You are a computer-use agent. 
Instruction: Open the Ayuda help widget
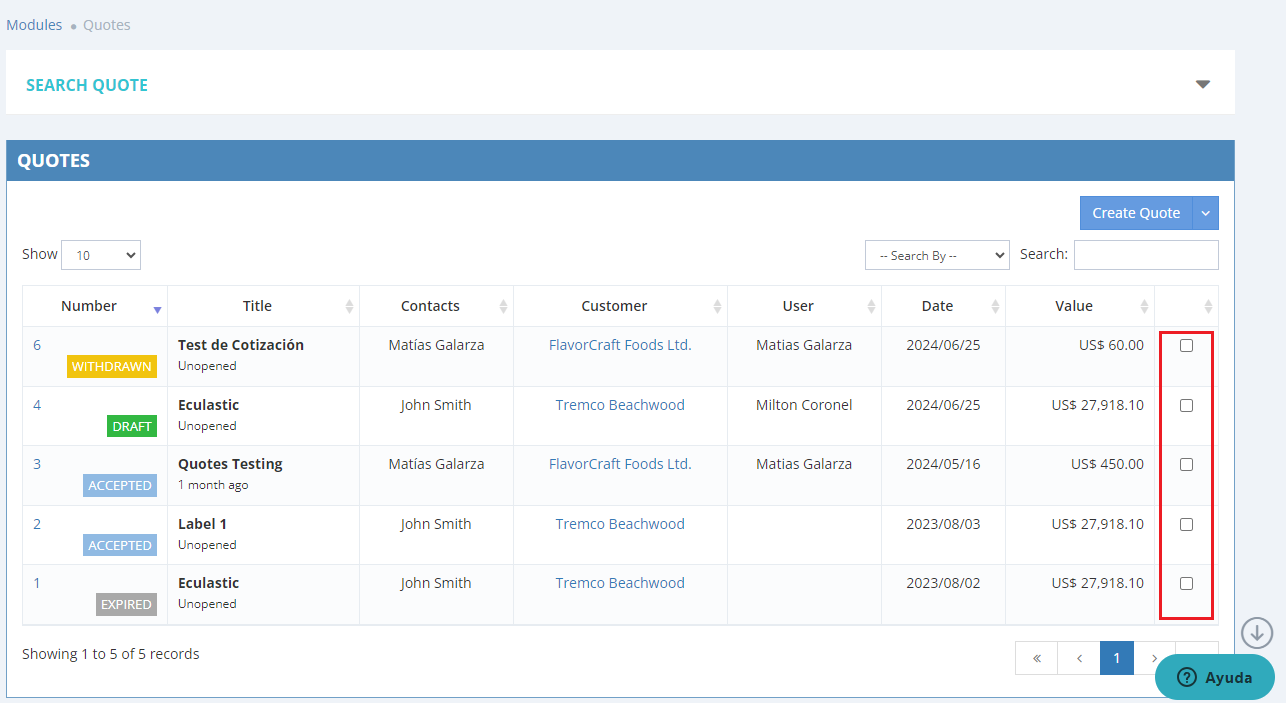[1214, 677]
